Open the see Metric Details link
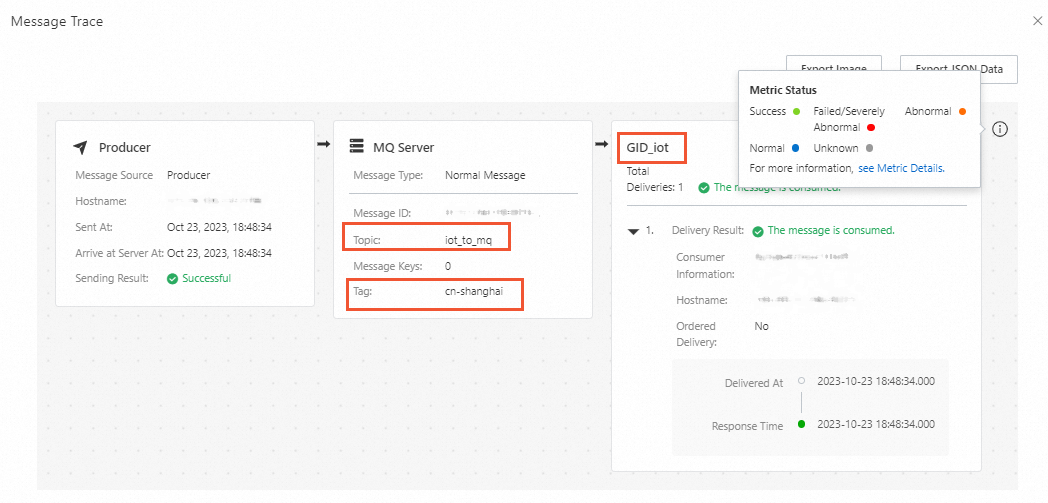Screen dimensions: 1048x503 pyautogui.click(x=901, y=168)
